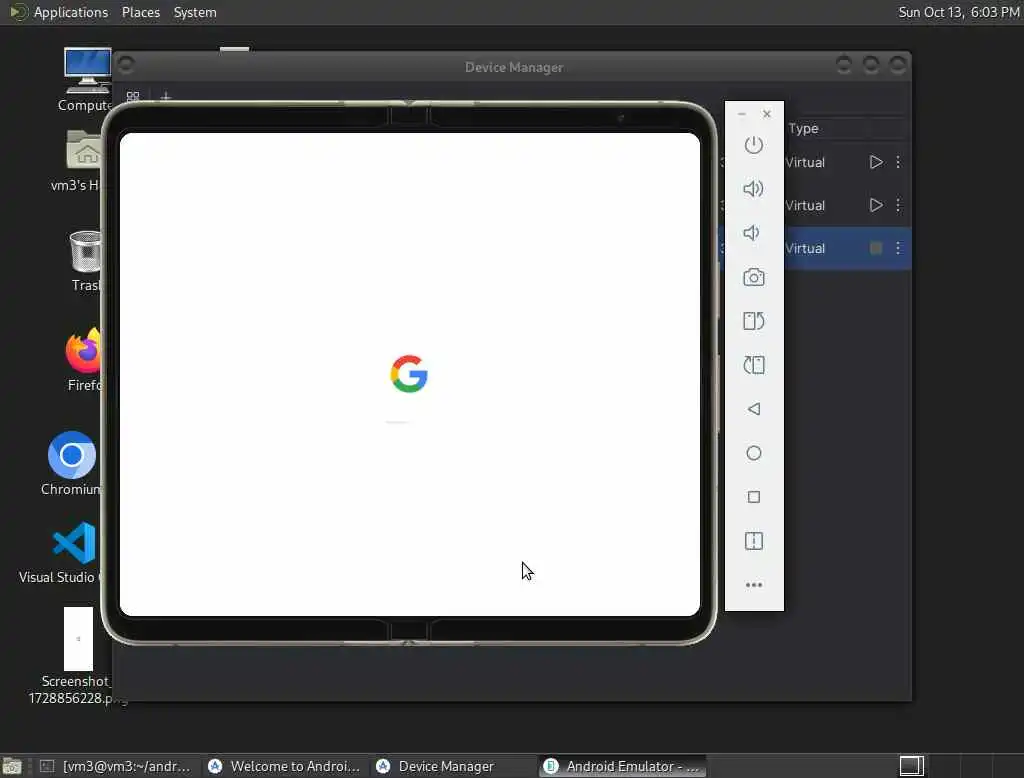Click the emulator power button icon
Viewport: 1024px width, 778px height.
[x=754, y=145]
